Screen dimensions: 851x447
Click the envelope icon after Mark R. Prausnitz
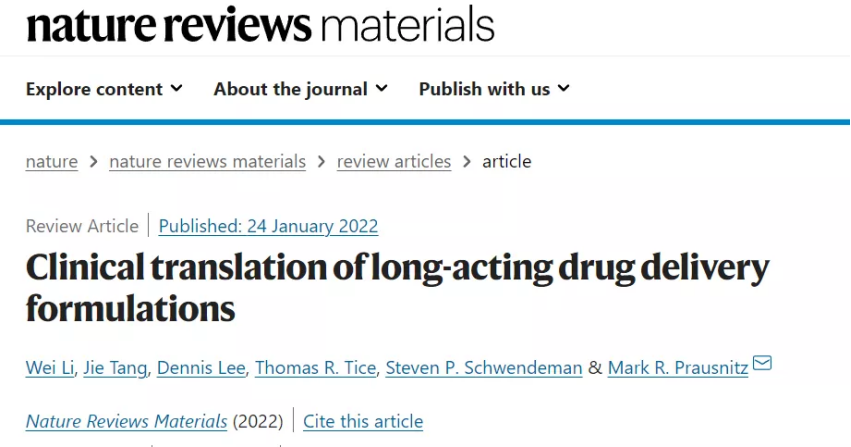tap(762, 362)
